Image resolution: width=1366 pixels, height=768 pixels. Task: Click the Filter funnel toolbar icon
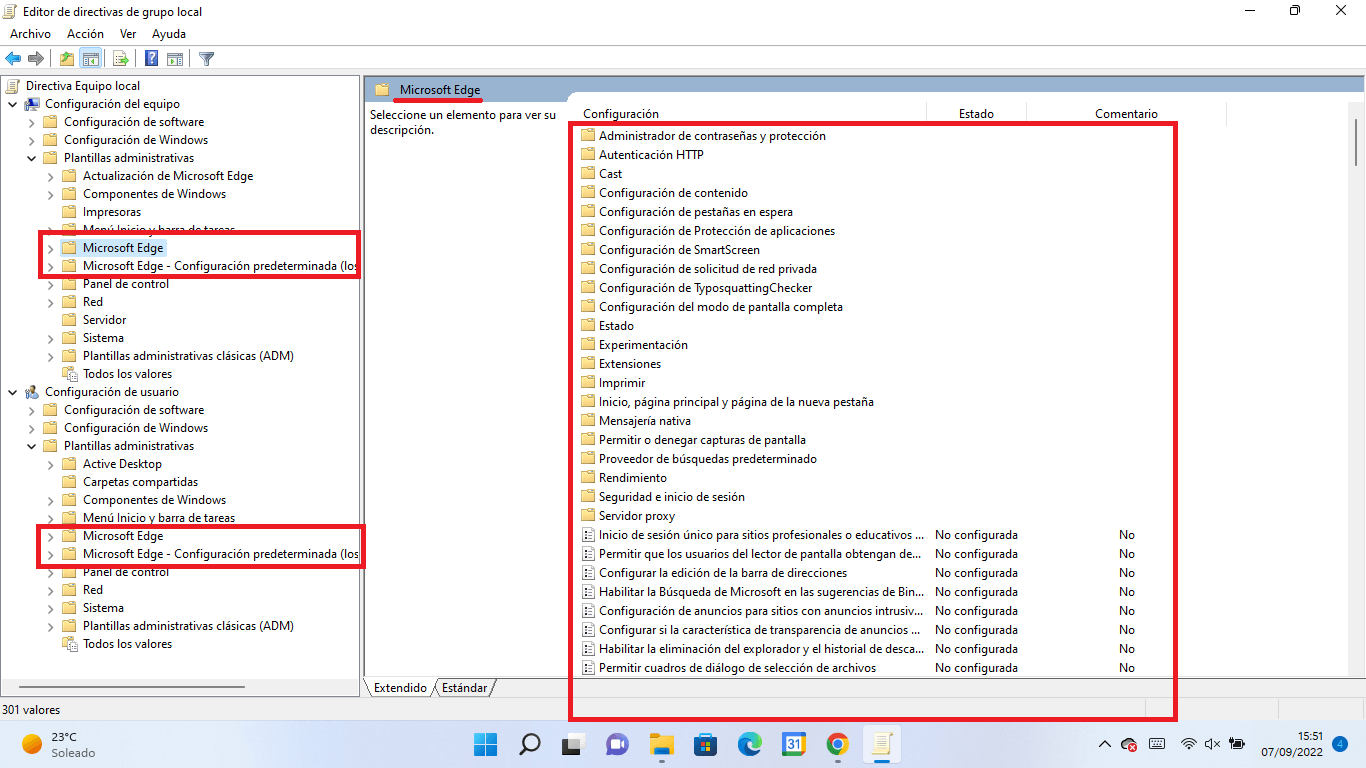pyautogui.click(x=206, y=59)
